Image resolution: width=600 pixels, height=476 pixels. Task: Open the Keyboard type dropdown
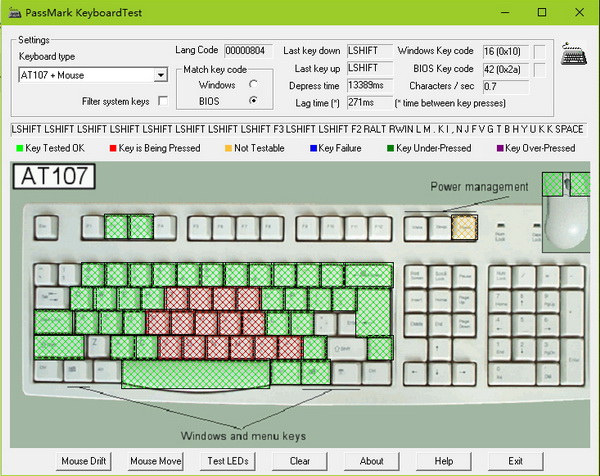pyautogui.click(x=160, y=75)
